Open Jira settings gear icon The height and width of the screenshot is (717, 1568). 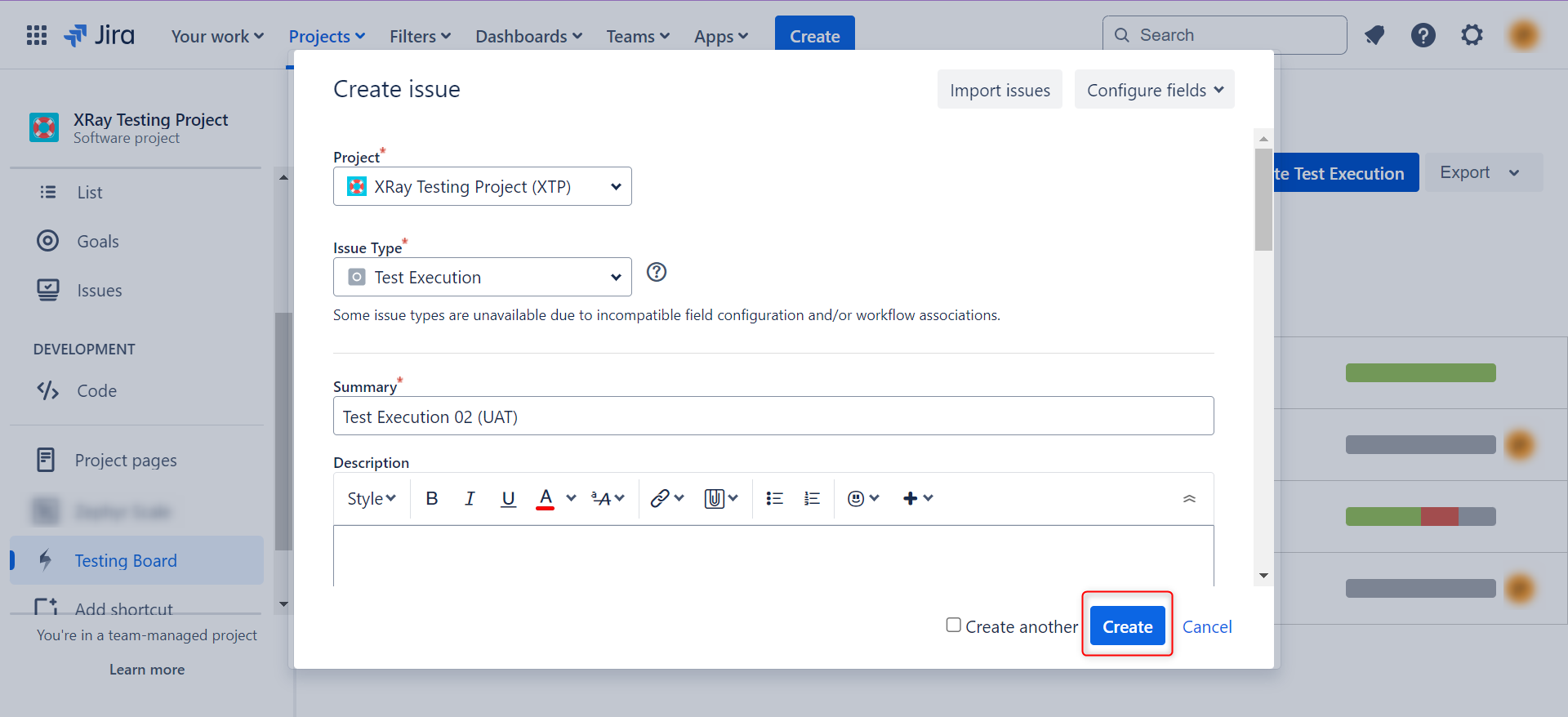click(x=1472, y=35)
